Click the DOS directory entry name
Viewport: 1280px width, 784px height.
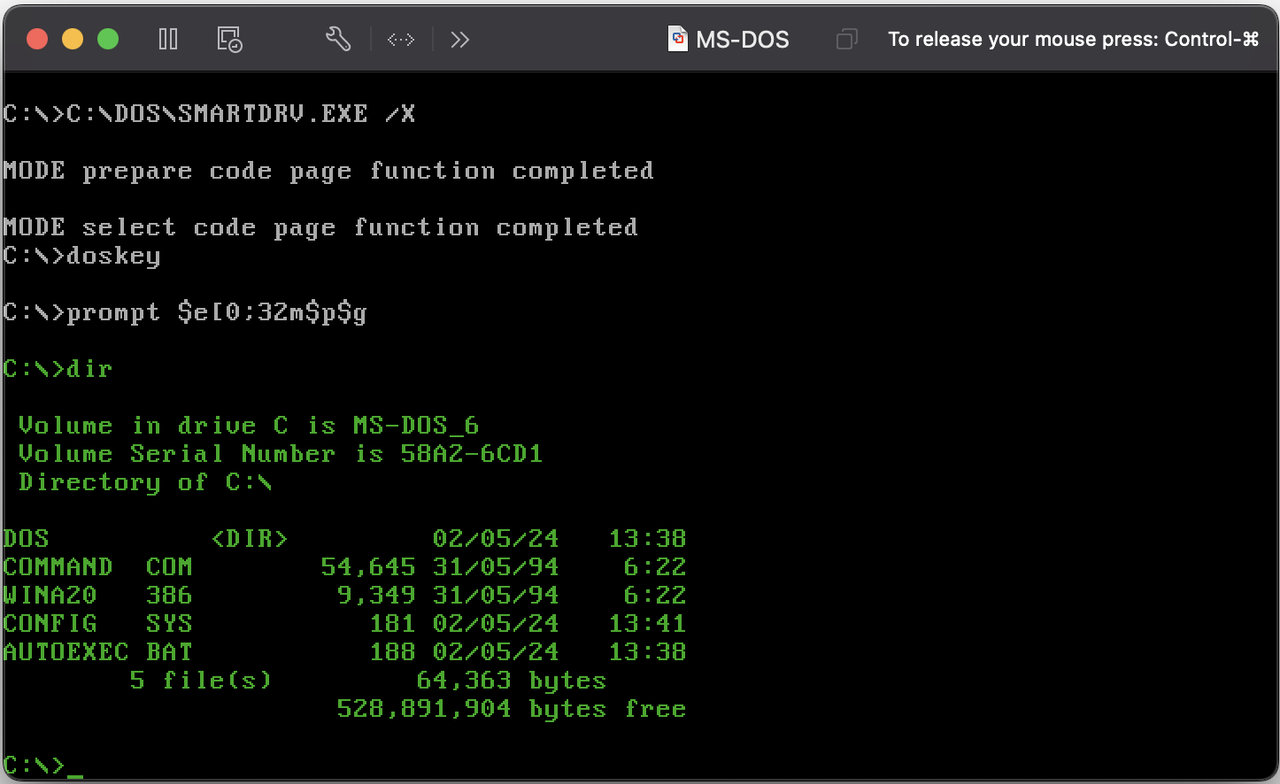point(26,539)
